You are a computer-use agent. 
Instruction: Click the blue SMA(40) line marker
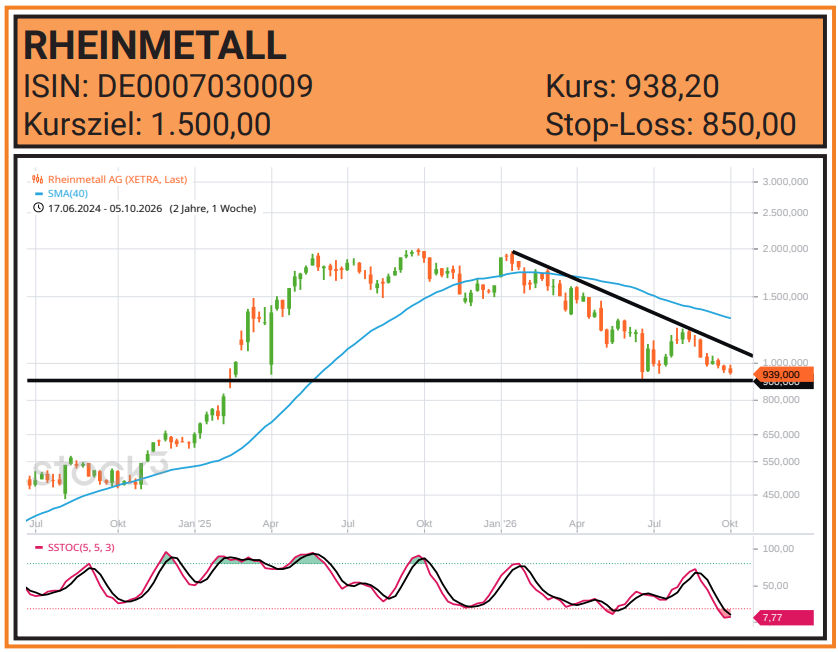(38, 194)
